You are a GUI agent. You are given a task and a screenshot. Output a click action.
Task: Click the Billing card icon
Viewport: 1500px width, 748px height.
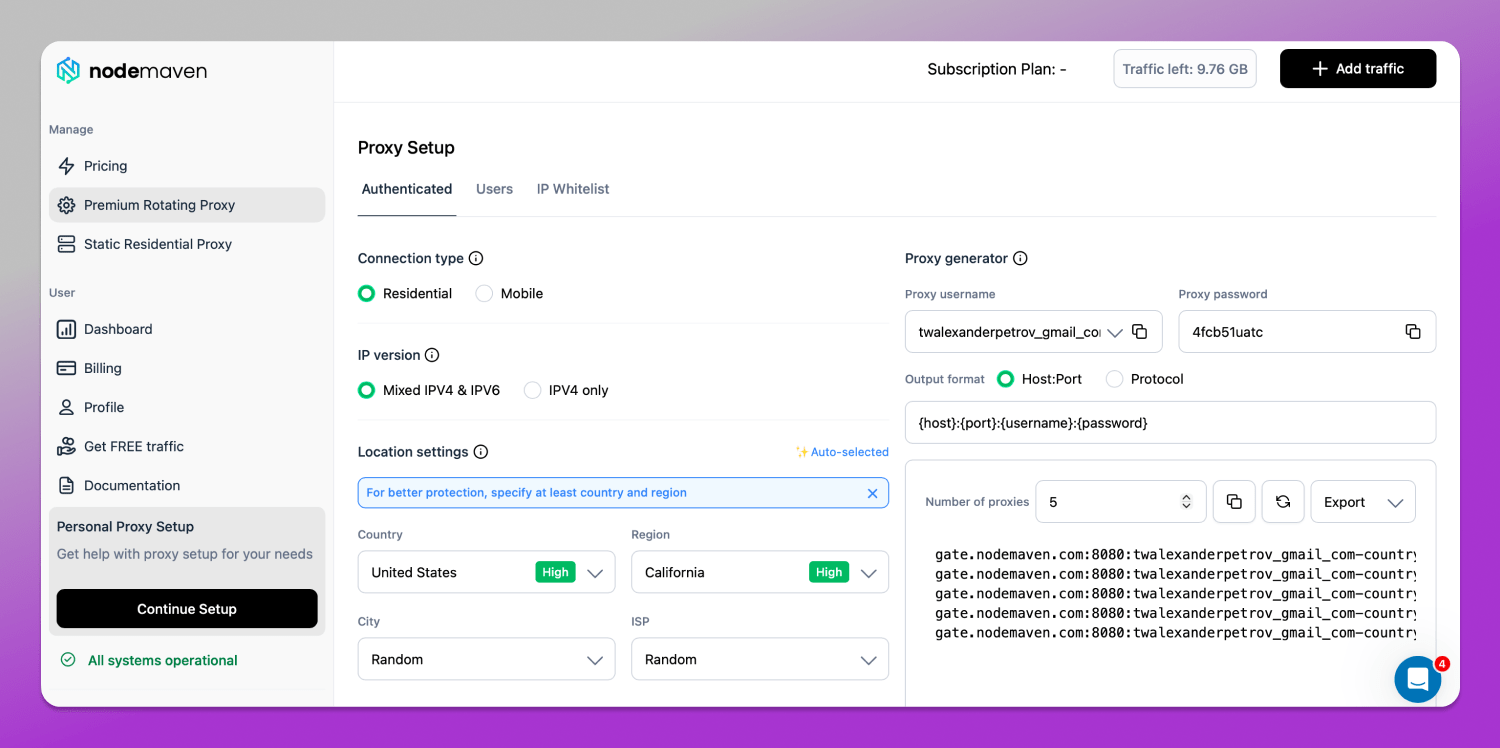66,368
